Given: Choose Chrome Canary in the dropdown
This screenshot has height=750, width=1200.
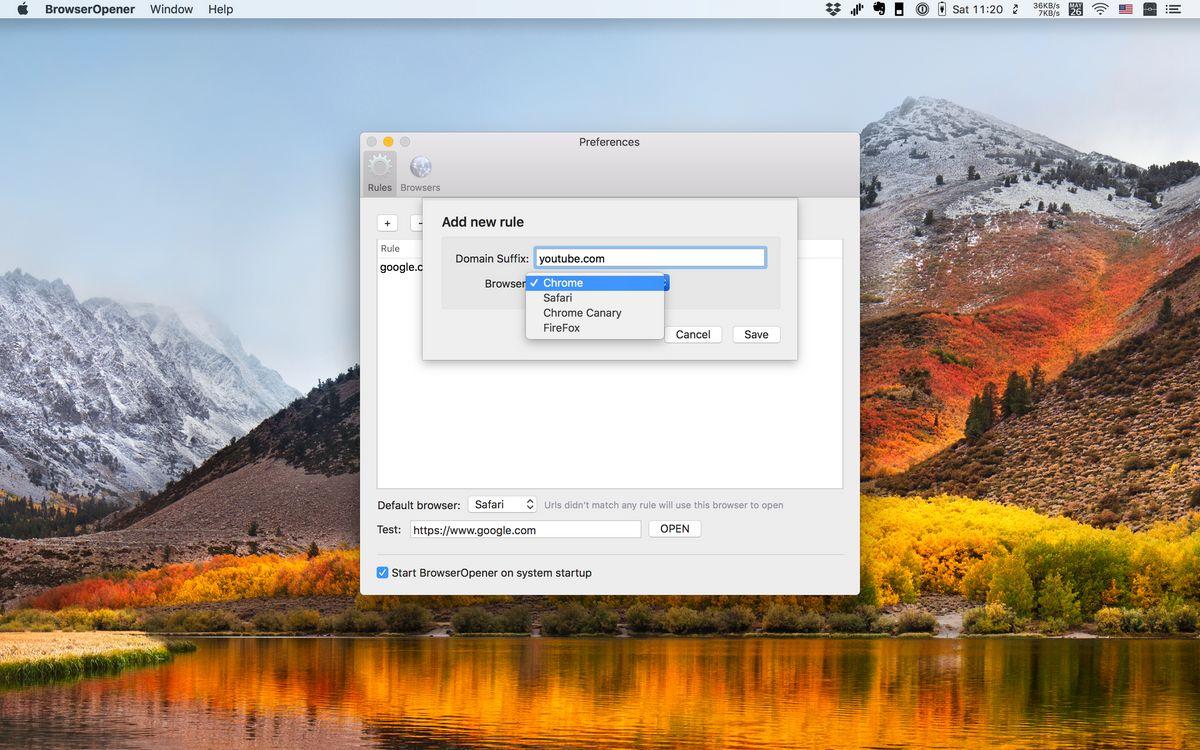Looking at the screenshot, I should (x=582, y=313).
